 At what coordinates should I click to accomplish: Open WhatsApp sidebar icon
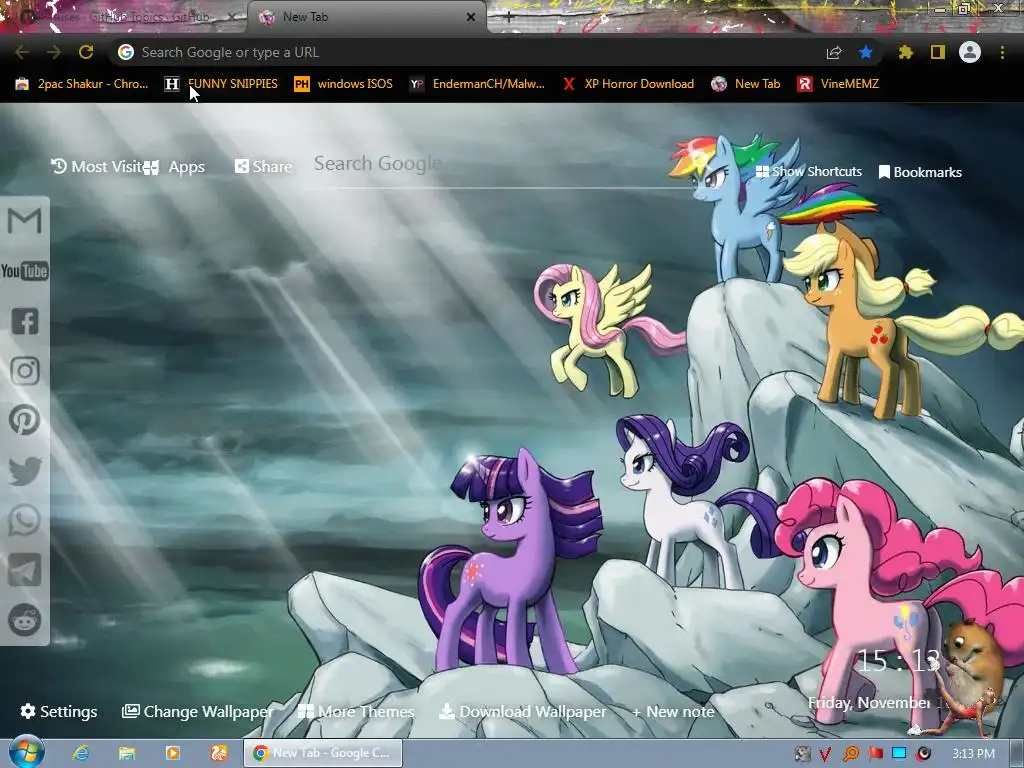point(25,520)
